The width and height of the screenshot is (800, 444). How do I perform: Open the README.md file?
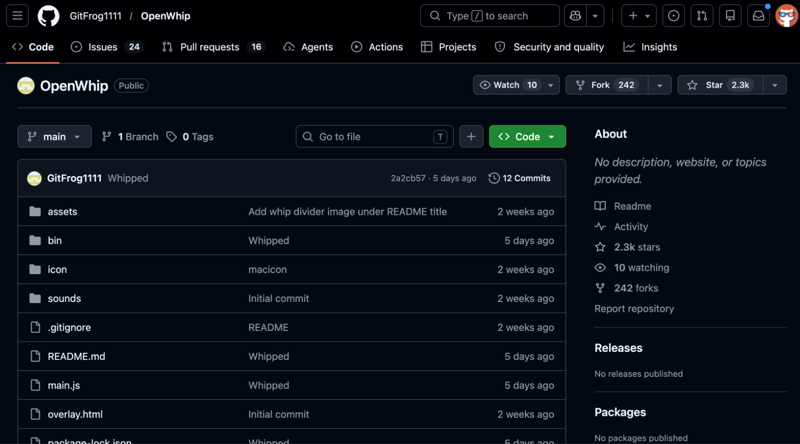pyautogui.click(x=77, y=356)
